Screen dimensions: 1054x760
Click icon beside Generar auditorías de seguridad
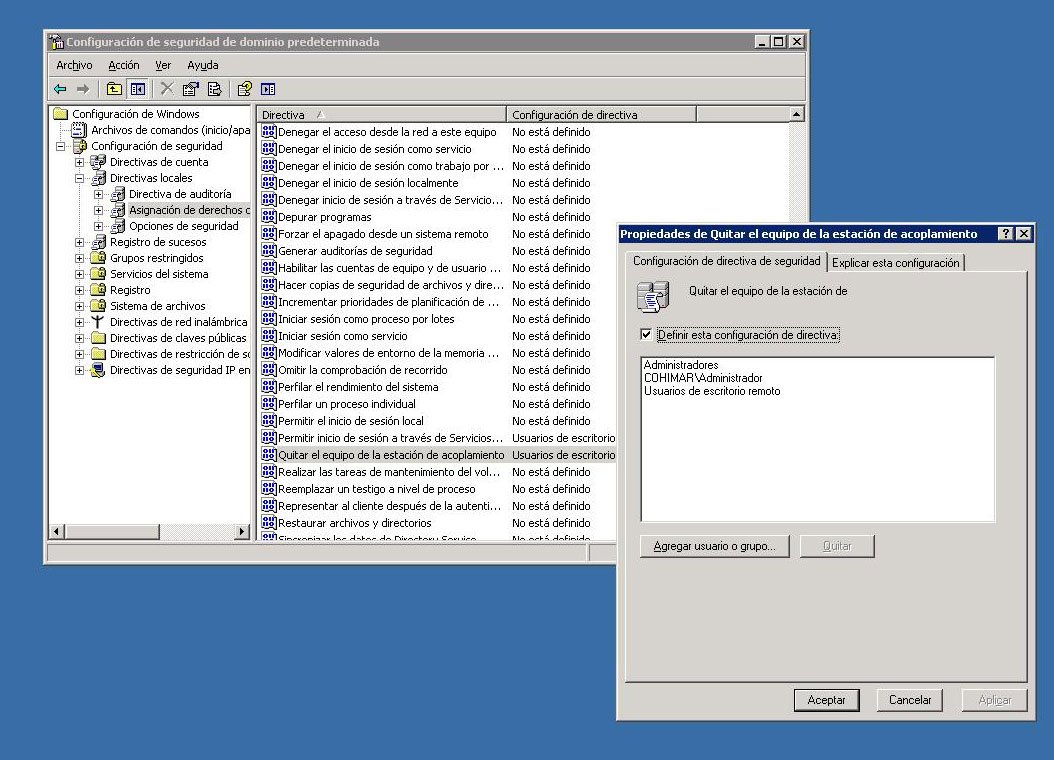click(x=269, y=251)
